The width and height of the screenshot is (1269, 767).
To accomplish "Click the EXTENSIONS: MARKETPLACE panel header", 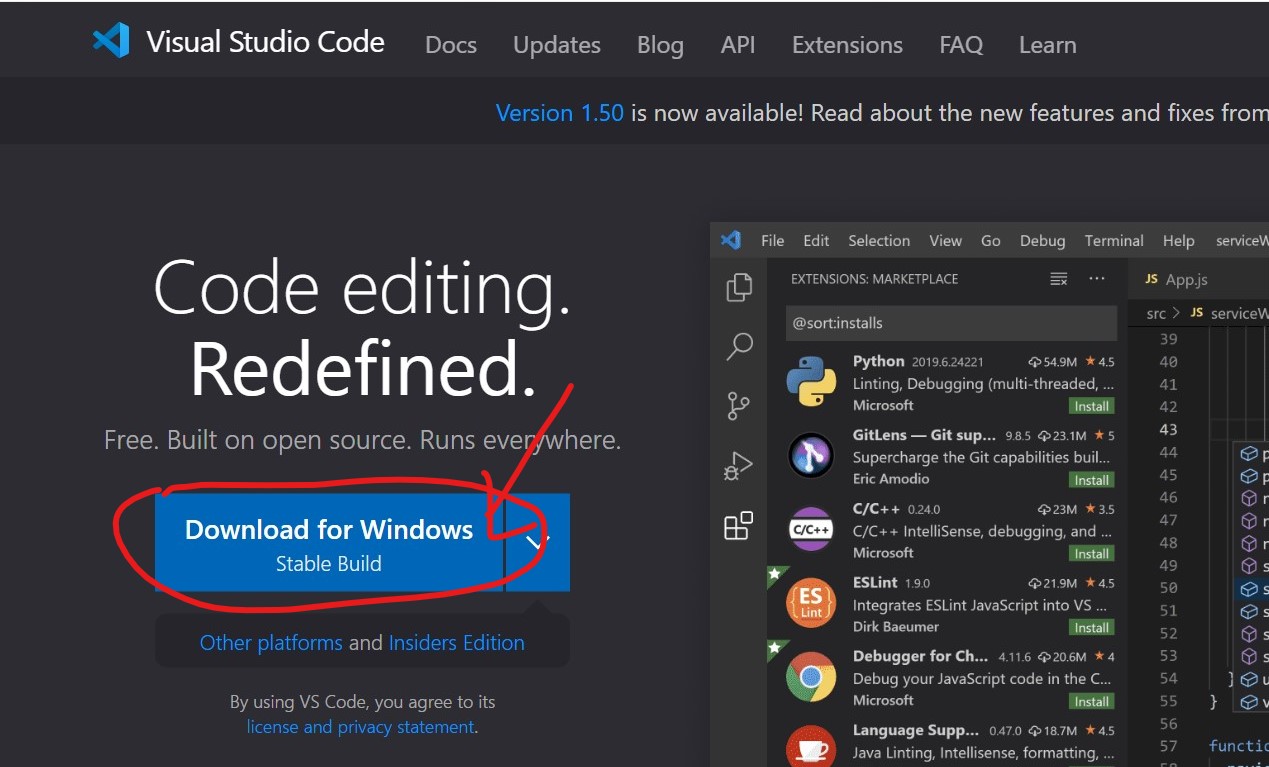I will tap(874, 279).
